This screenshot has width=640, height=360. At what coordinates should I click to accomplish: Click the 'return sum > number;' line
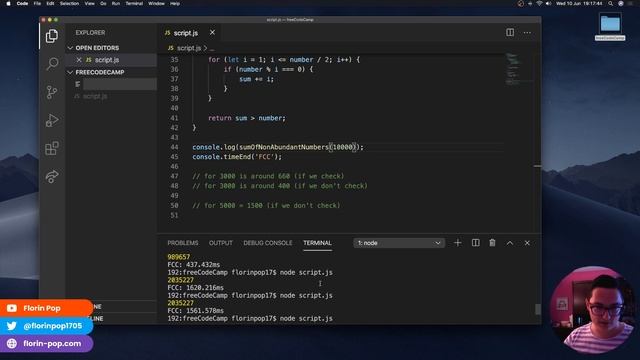[247, 118]
